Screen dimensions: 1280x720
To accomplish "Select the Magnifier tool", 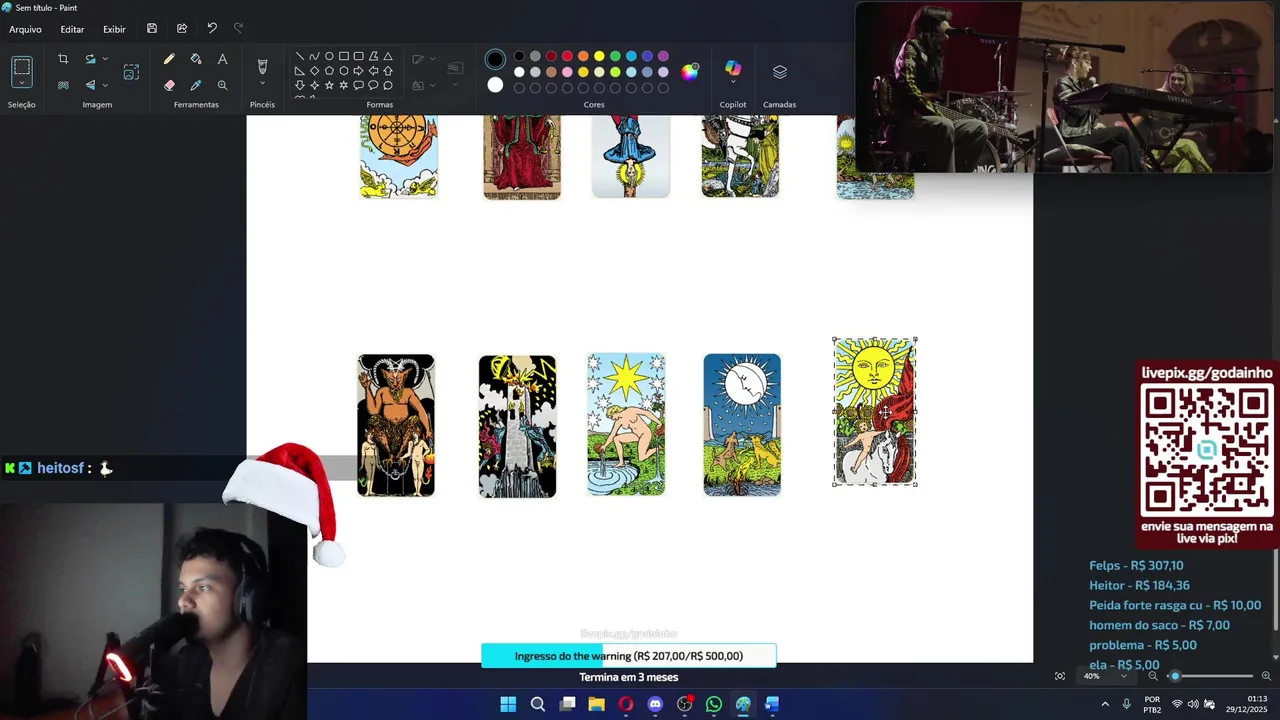I will point(222,85).
